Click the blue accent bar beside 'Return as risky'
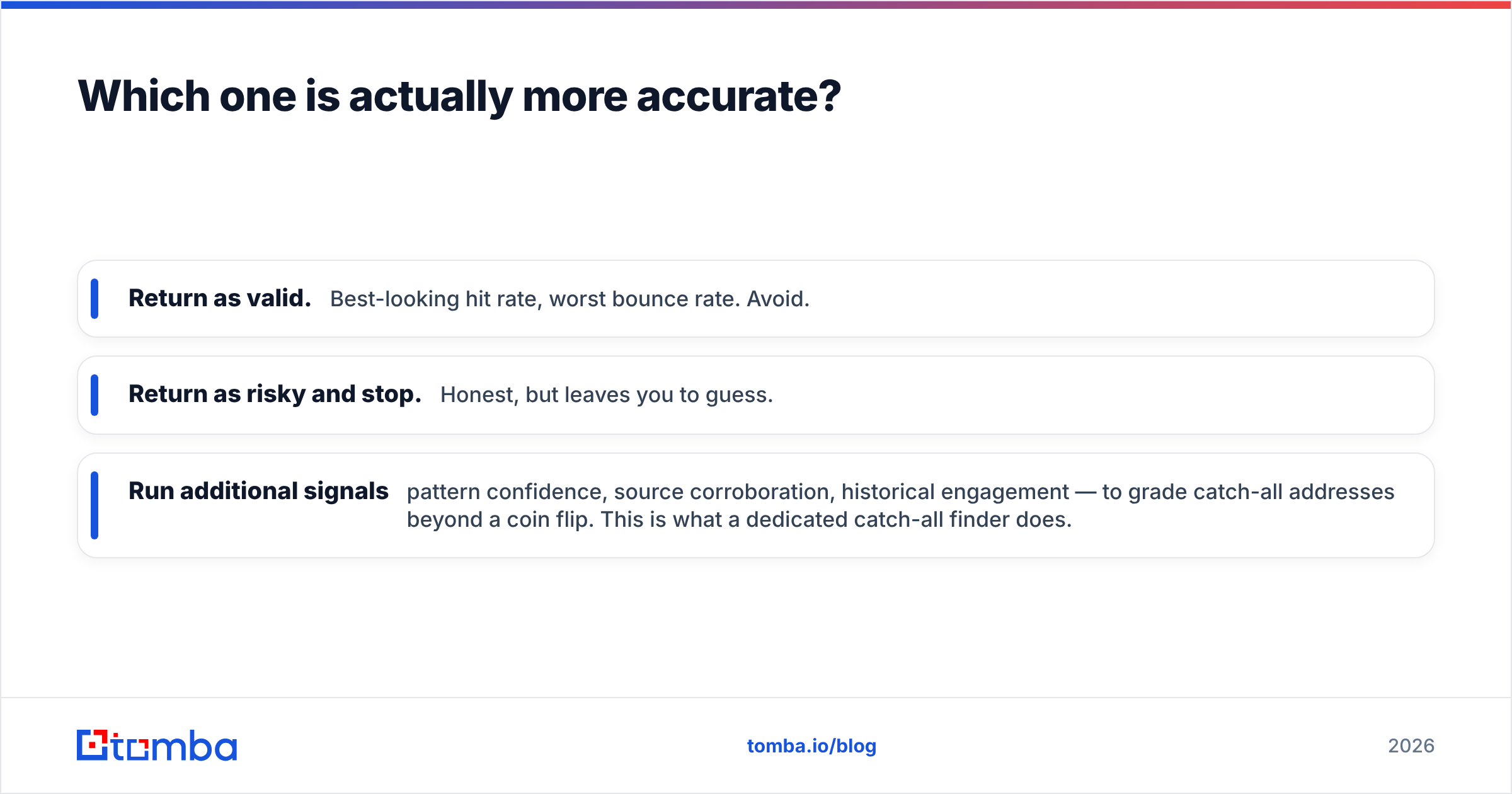 (94, 395)
